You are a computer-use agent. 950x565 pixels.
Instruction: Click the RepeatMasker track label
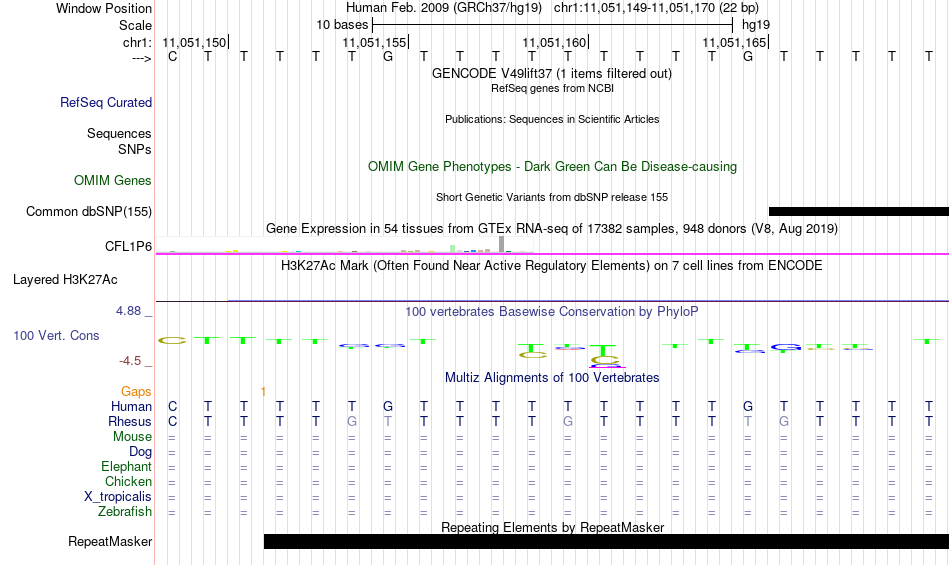[x=110, y=541]
